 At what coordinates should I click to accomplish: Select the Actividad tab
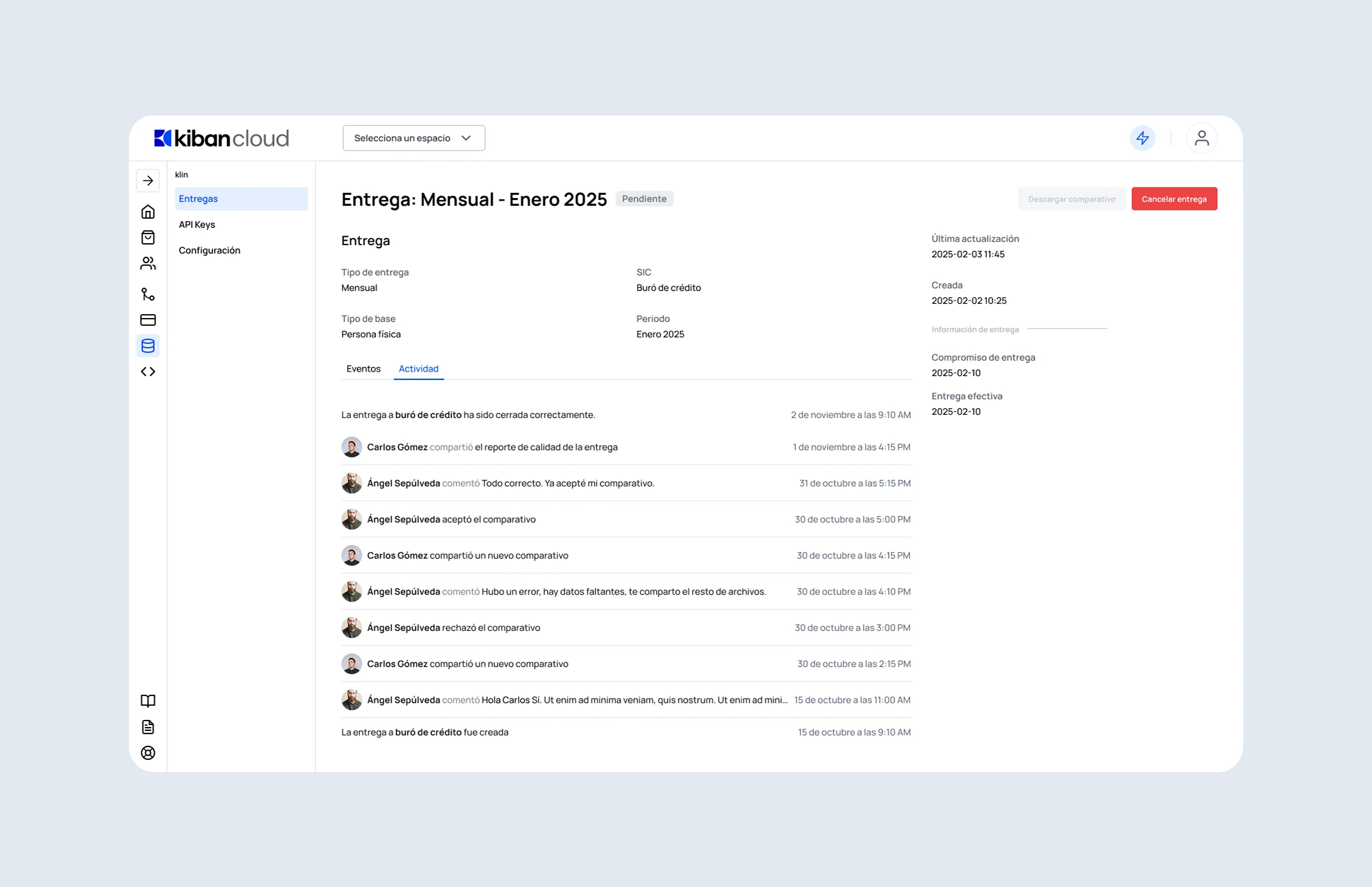coord(418,368)
